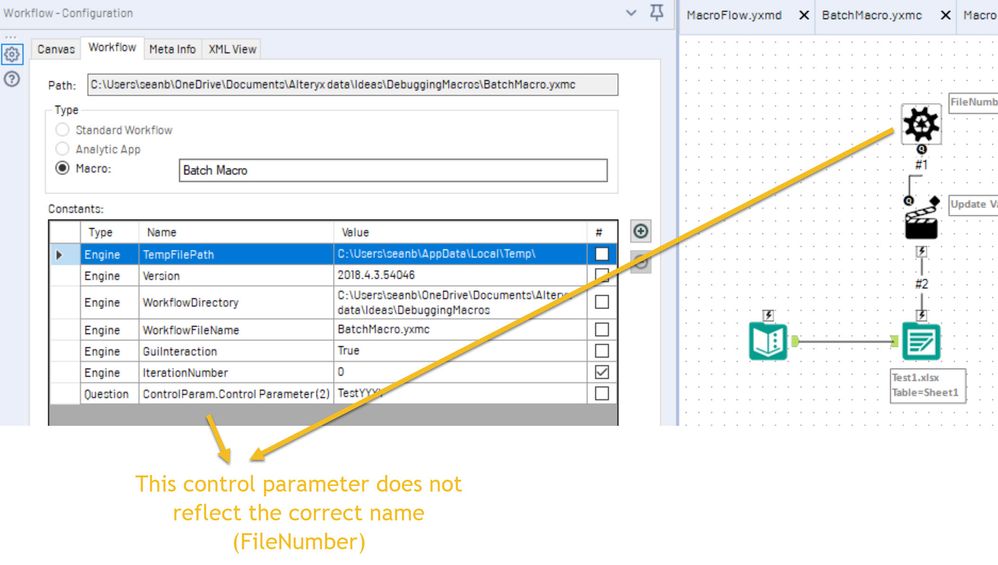Click the # column header
This screenshot has width=998, height=565.
(x=601, y=232)
